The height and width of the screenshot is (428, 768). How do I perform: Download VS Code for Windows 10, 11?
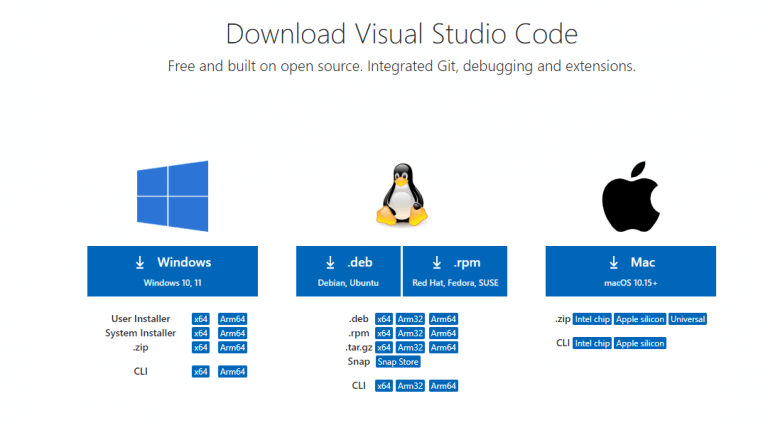pos(172,271)
